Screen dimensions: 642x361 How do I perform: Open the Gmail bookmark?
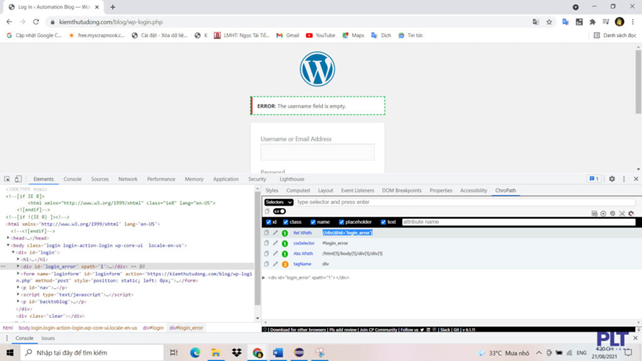(288, 35)
